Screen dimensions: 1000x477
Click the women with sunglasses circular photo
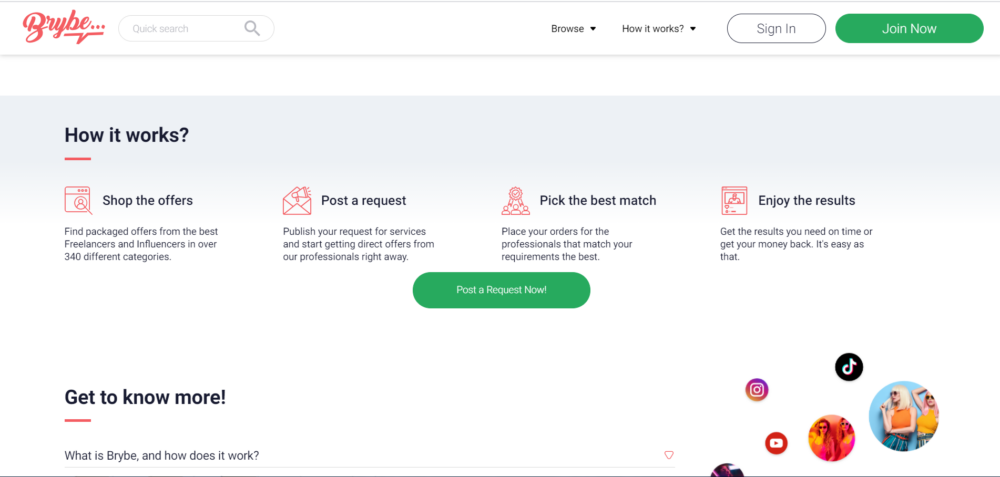tap(832, 438)
